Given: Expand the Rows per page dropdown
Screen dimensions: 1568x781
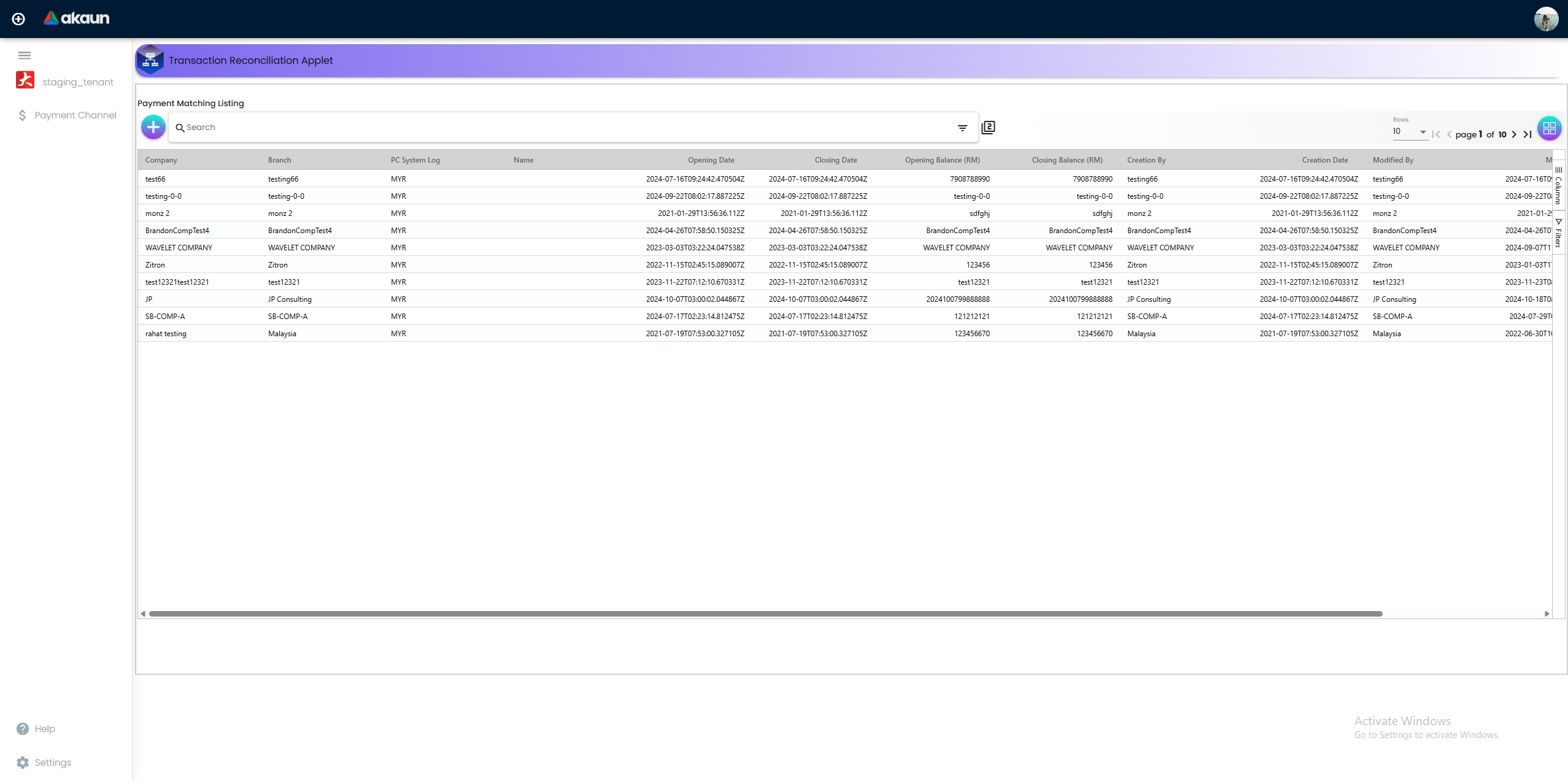Looking at the screenshot, I should [1409, 131].
